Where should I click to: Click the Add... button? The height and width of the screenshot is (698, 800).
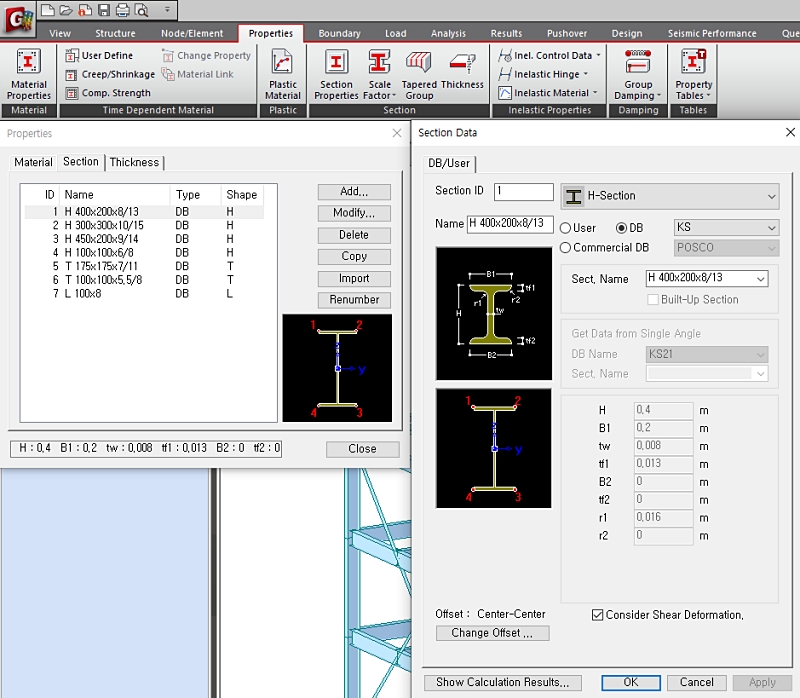click(354, 192)
